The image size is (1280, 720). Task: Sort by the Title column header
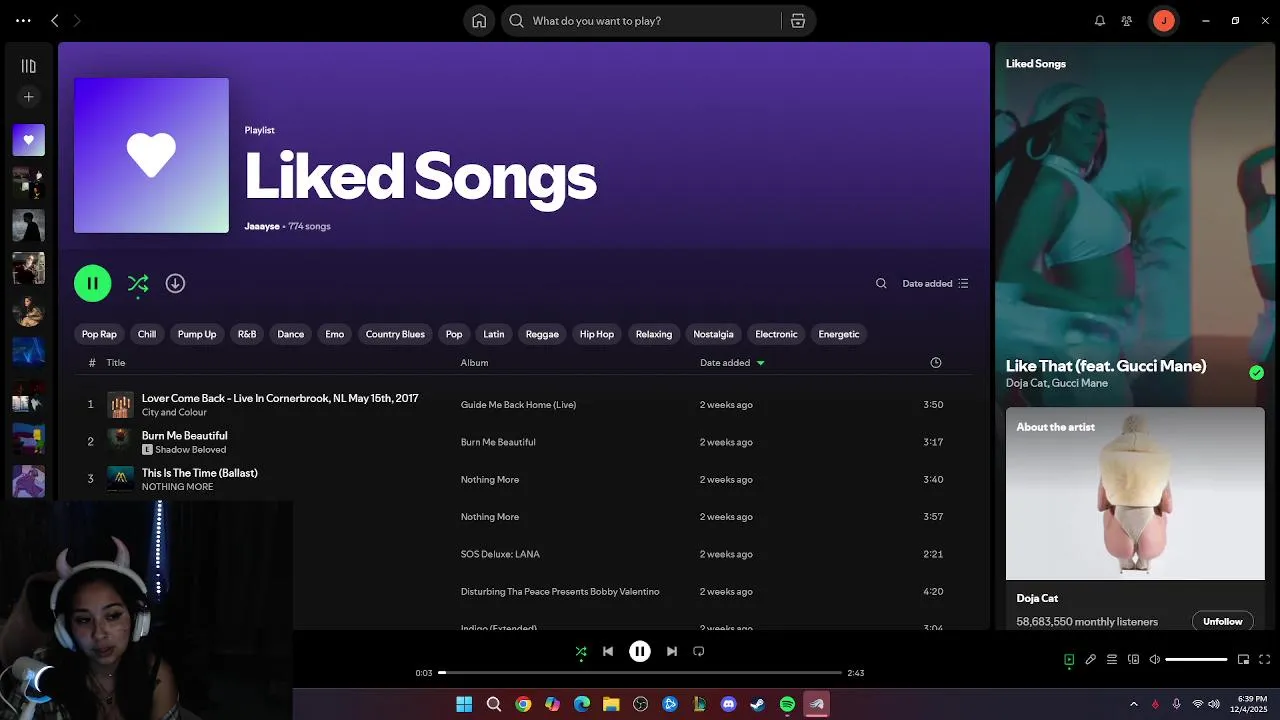tap(116, 363)
